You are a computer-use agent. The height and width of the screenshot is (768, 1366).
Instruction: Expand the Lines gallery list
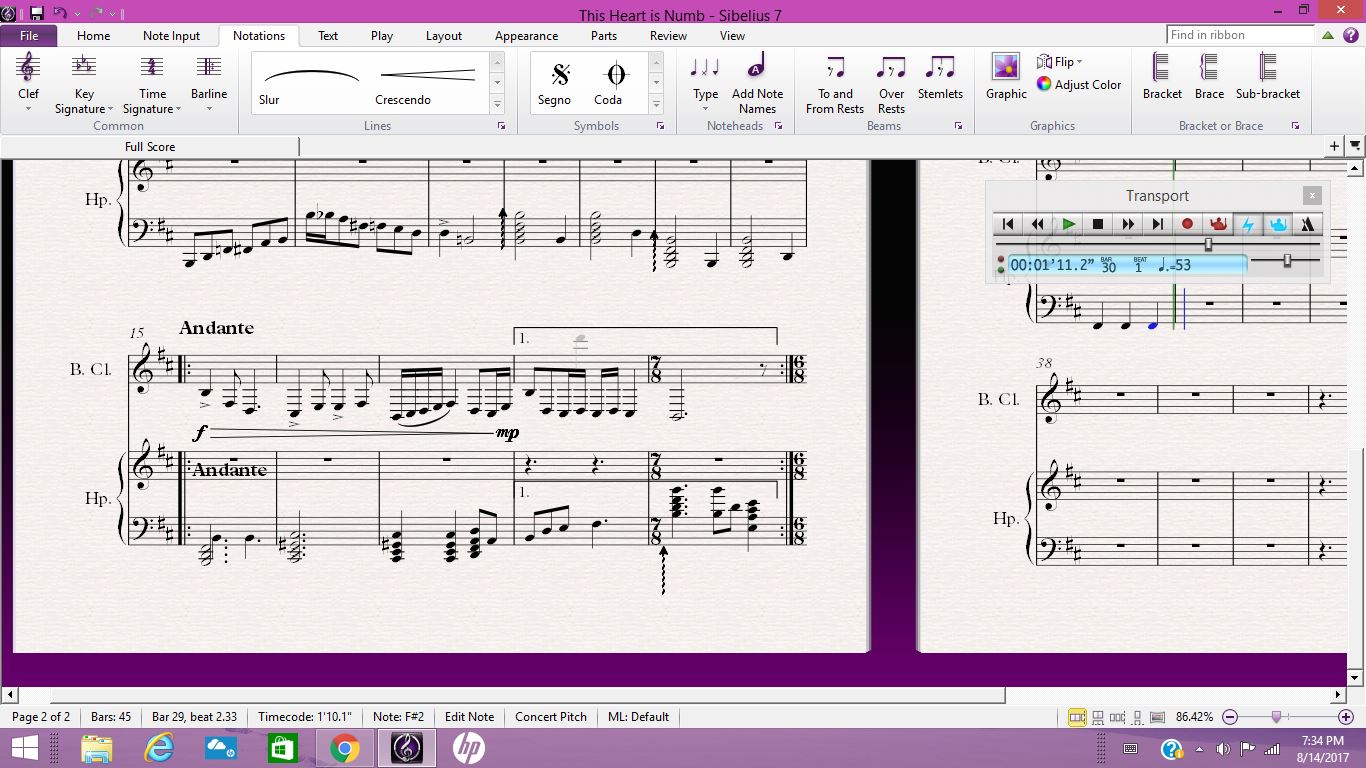coord(497,104)
